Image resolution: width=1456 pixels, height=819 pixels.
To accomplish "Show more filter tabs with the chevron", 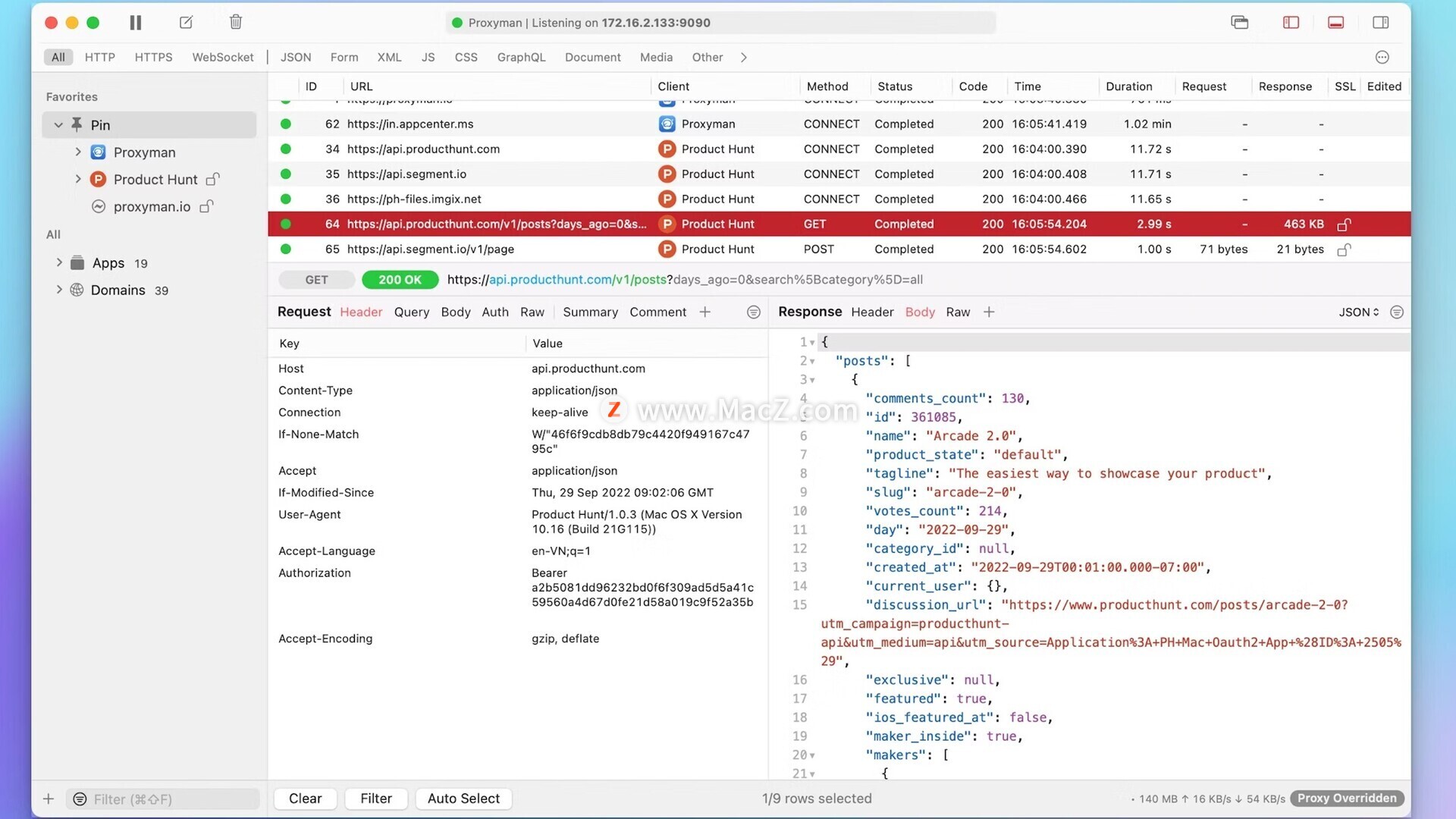I will [744, 58].
